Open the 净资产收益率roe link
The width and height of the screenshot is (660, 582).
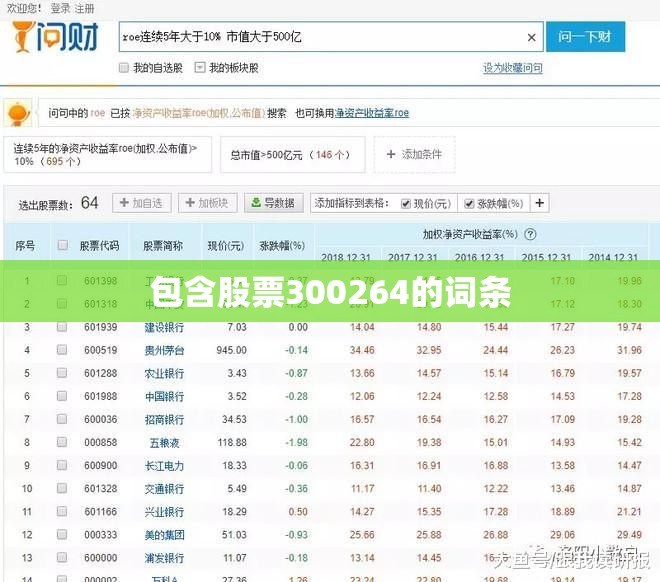tap(372, 113)
